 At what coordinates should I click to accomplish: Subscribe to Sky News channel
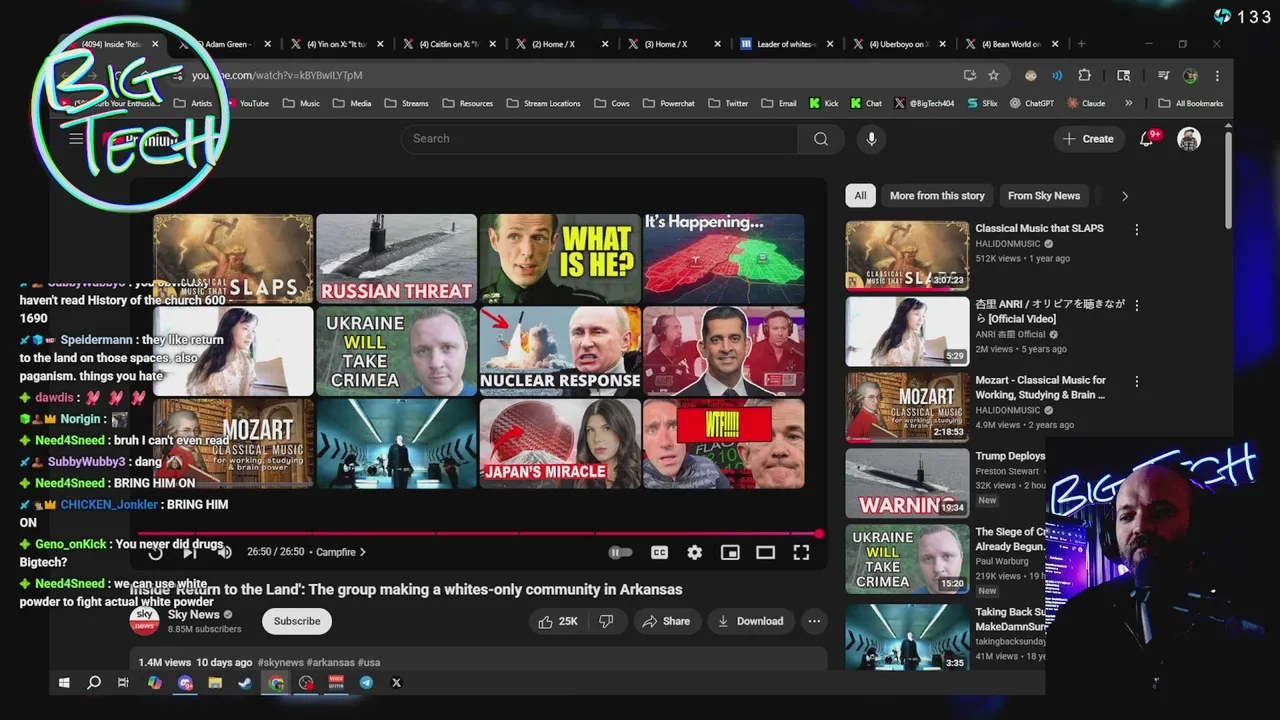297,621
